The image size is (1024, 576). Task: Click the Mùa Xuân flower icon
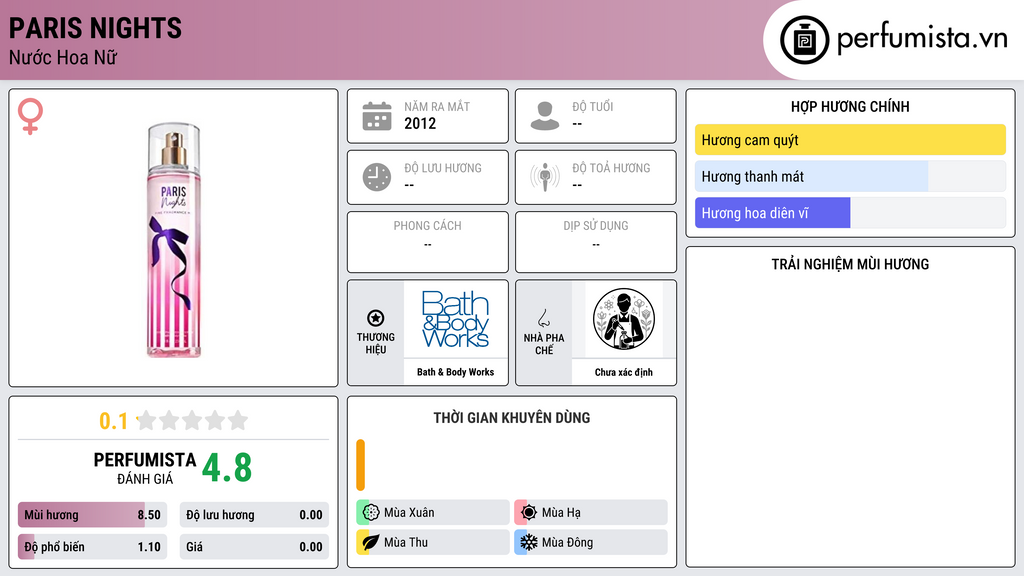click(x=371, y=512)
